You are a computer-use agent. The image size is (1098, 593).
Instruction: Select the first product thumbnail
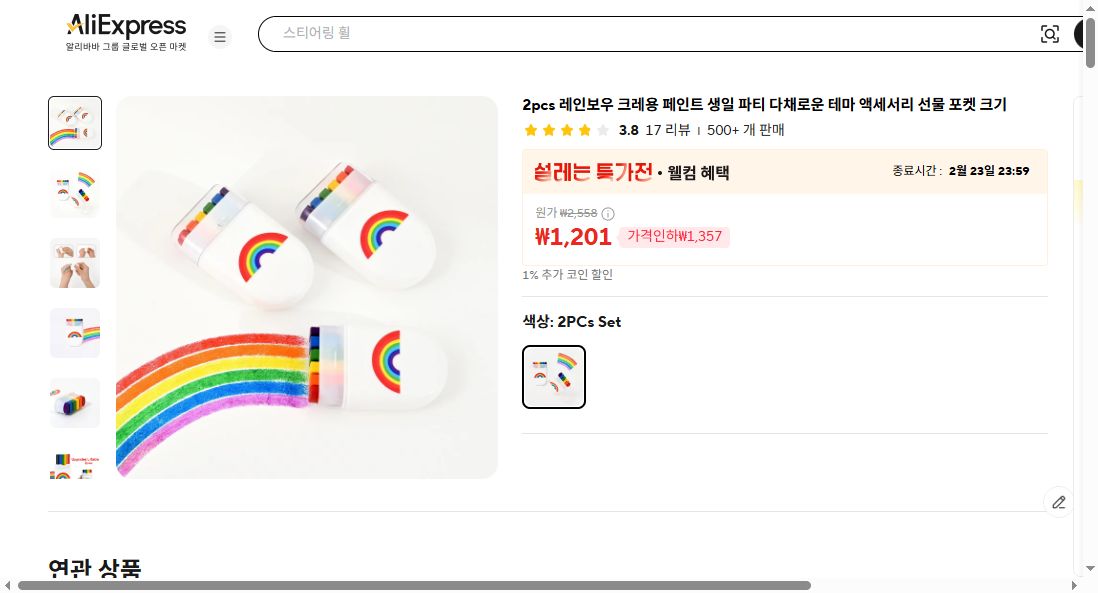(74, 122)
